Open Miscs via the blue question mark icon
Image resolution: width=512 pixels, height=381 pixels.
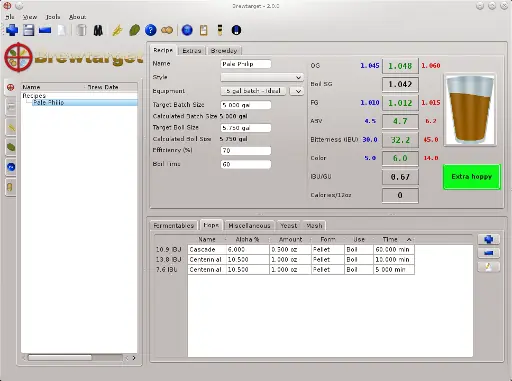[151, 30]
